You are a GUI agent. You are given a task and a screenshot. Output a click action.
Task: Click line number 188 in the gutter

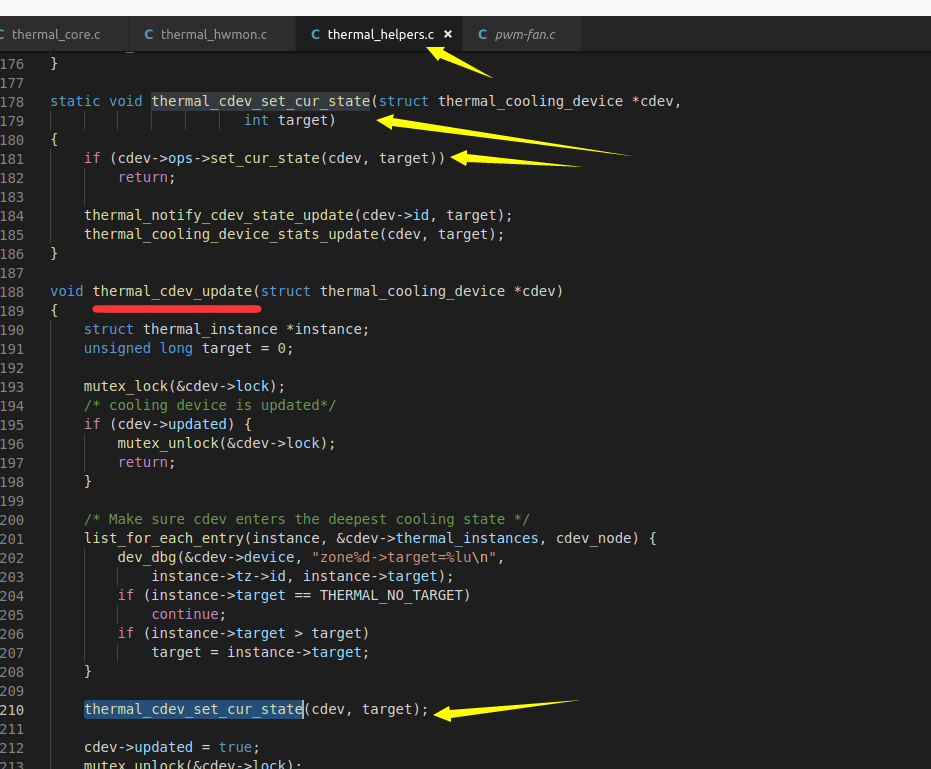(x=12, y=291)
